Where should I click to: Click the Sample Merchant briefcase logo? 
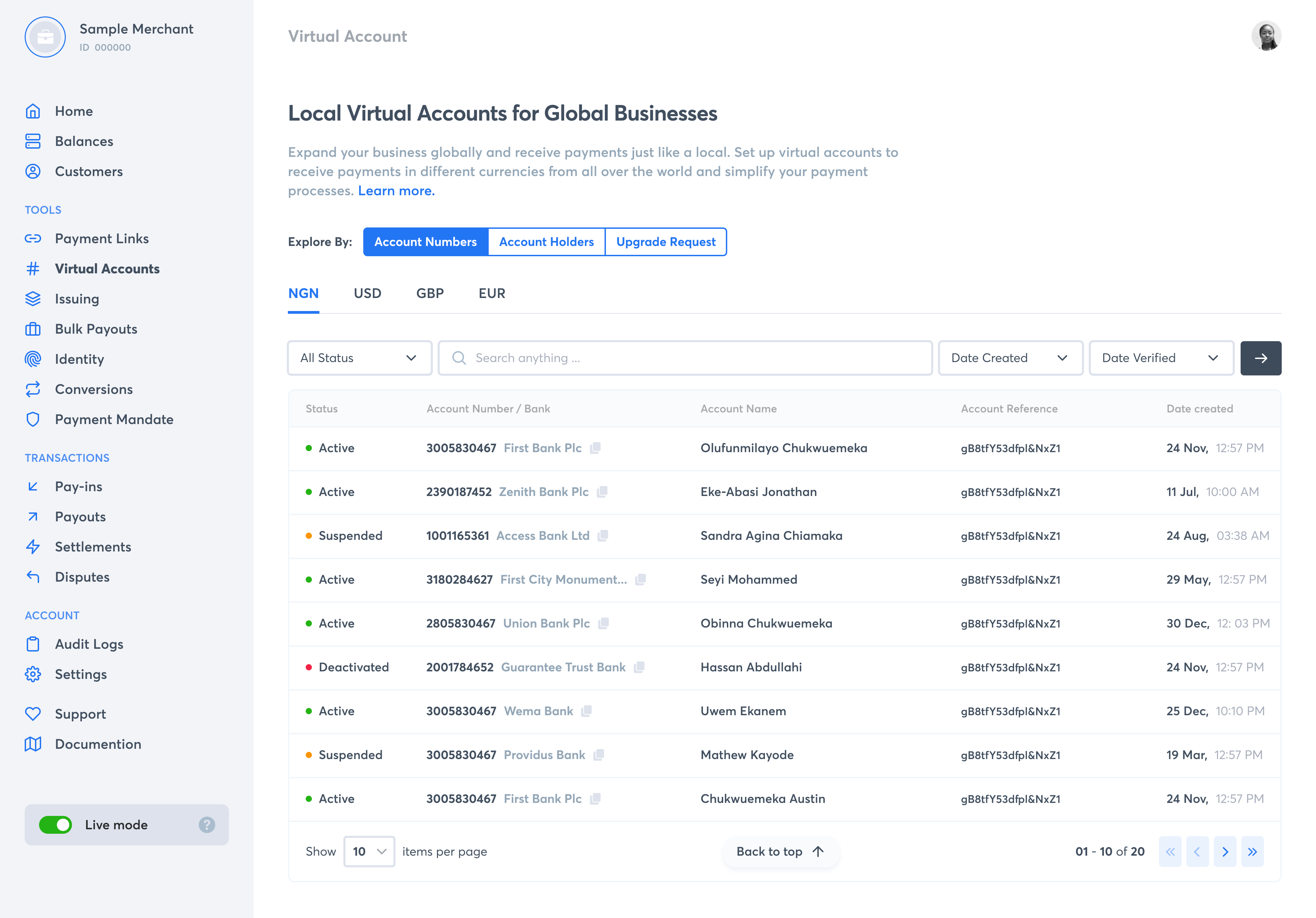[x=45, y=37]
